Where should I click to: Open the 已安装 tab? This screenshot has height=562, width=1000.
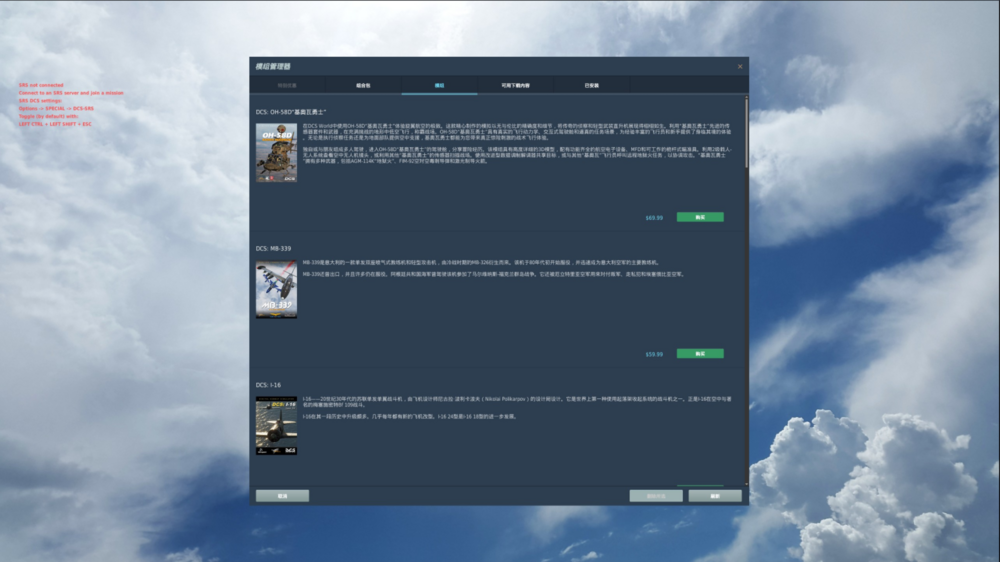tap(592, 85)
